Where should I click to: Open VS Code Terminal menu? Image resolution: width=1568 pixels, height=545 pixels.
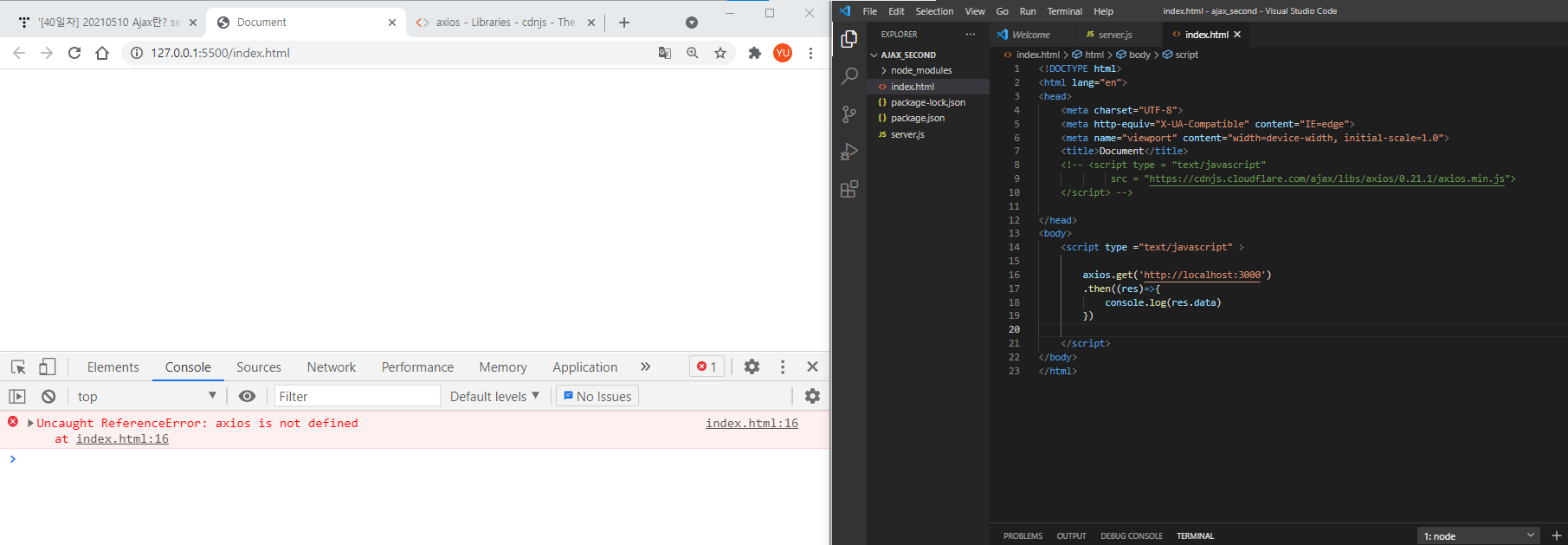(1064, 11)
